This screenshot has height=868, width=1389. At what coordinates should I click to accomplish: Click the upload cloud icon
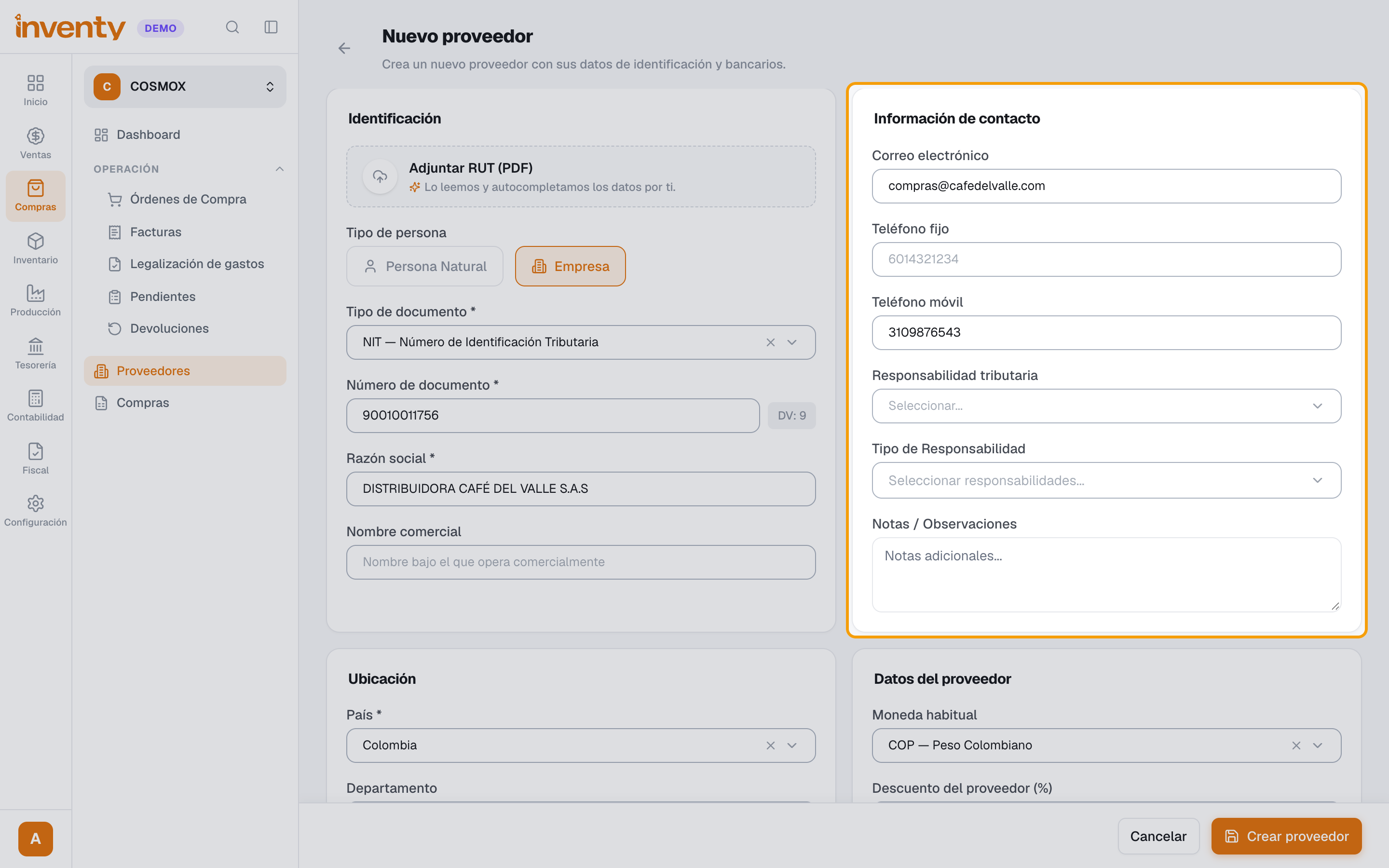click(x=380, y=177)
